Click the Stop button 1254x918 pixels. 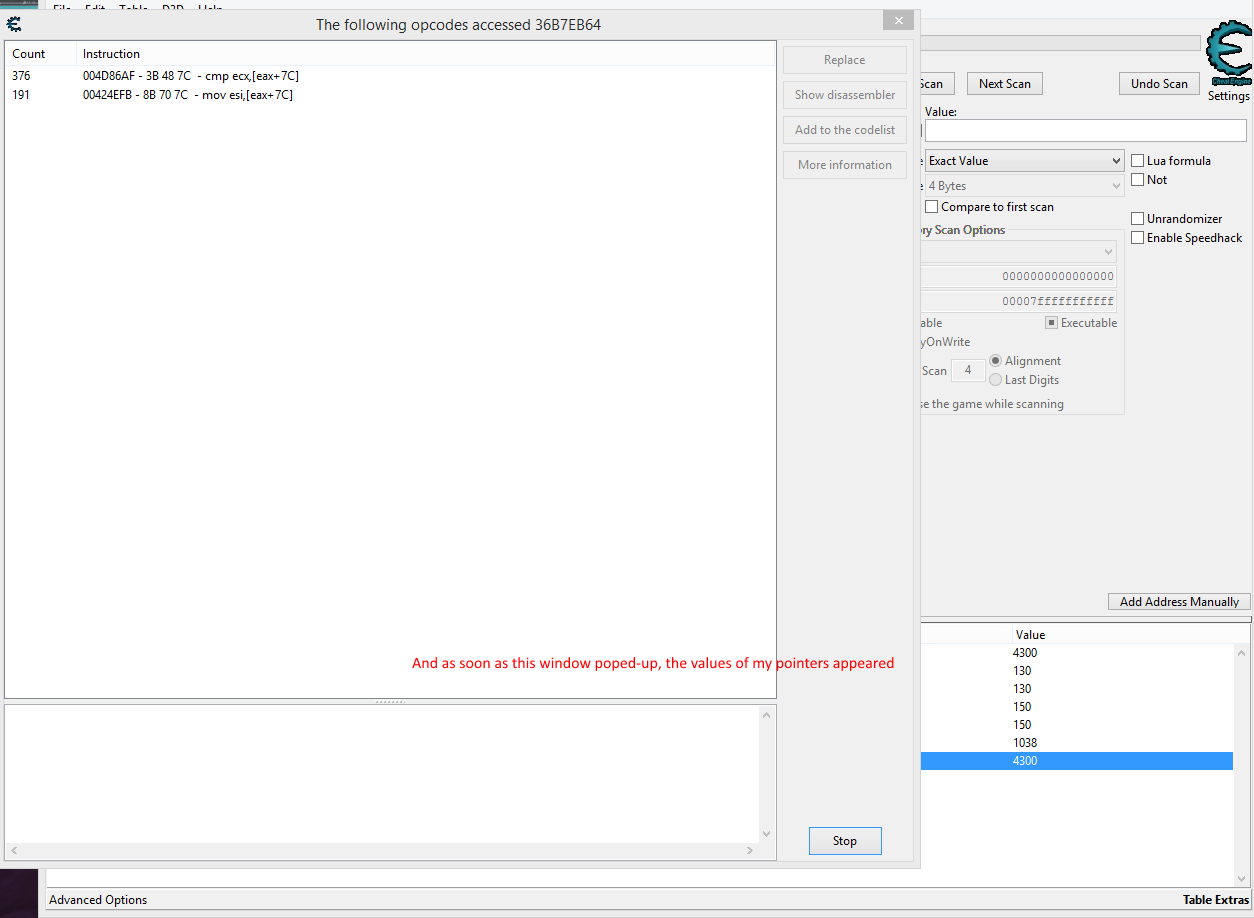pos(845,841)
